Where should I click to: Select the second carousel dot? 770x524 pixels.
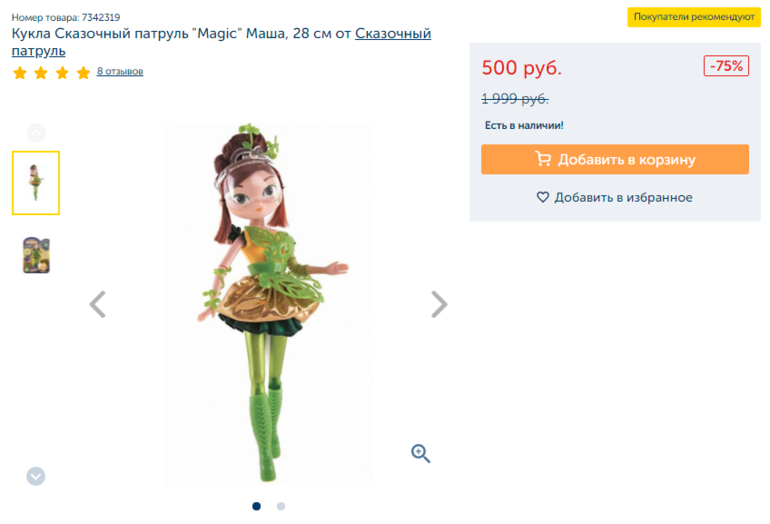281,506
